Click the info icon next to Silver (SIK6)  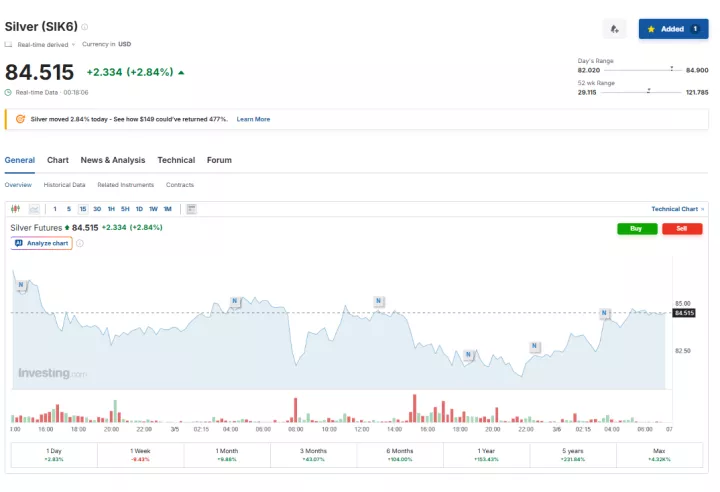[x=84, y=27]
